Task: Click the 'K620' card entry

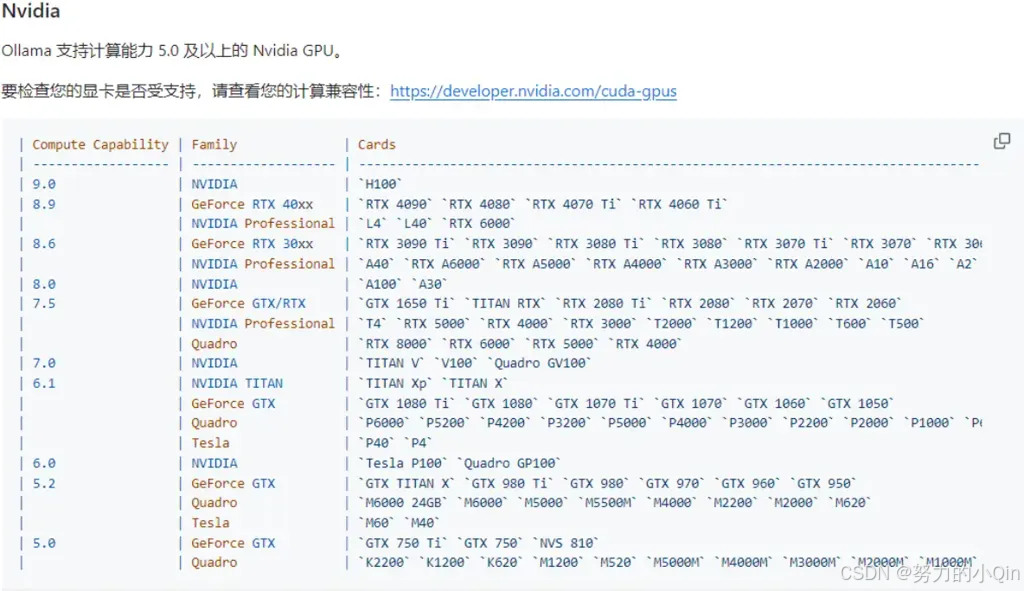Action: (x=502, y=562)
